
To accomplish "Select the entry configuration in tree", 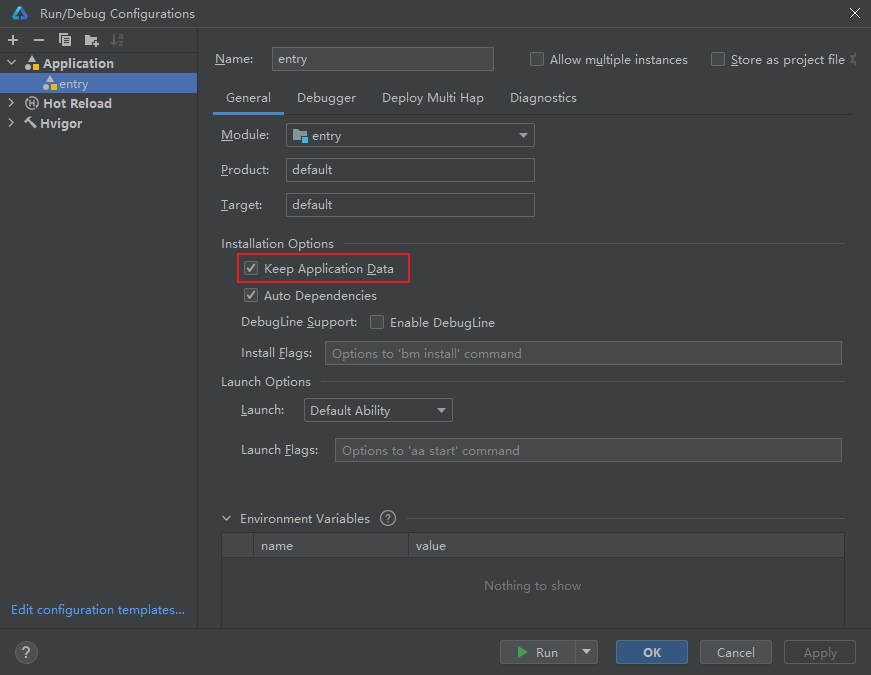I will (98, 83).
